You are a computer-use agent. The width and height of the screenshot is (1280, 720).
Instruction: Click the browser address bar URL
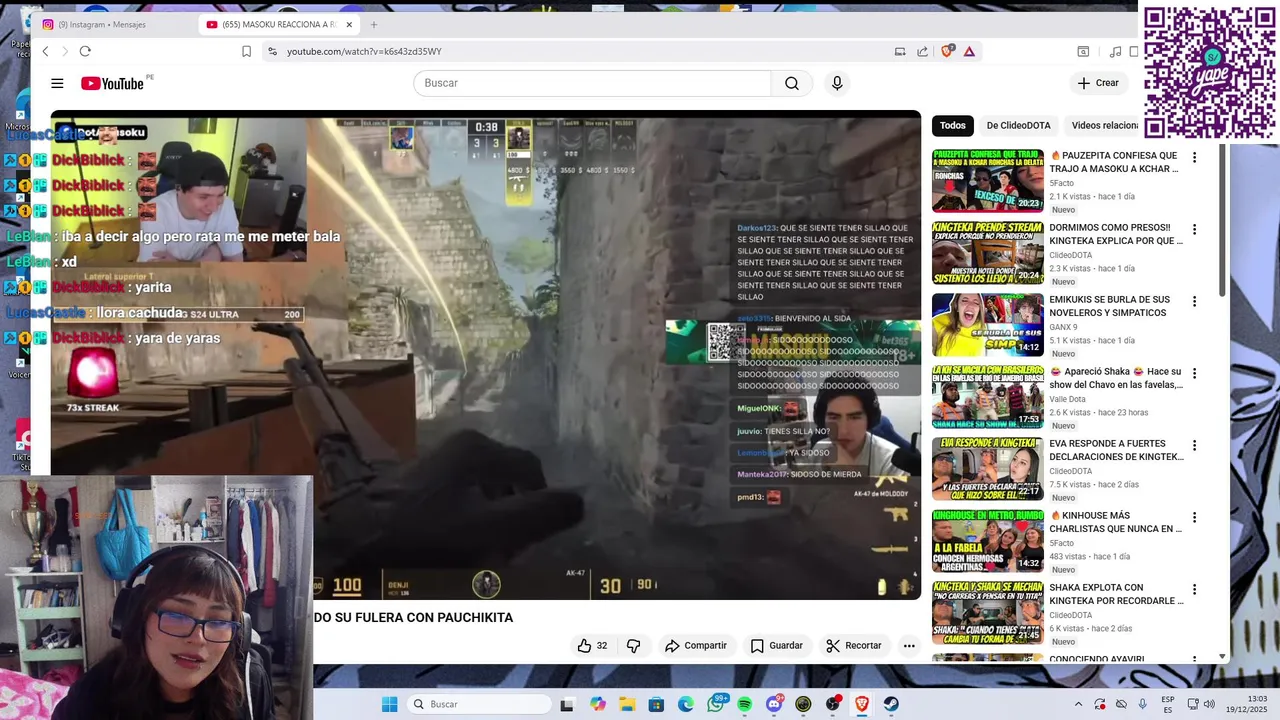coord(364,51)
